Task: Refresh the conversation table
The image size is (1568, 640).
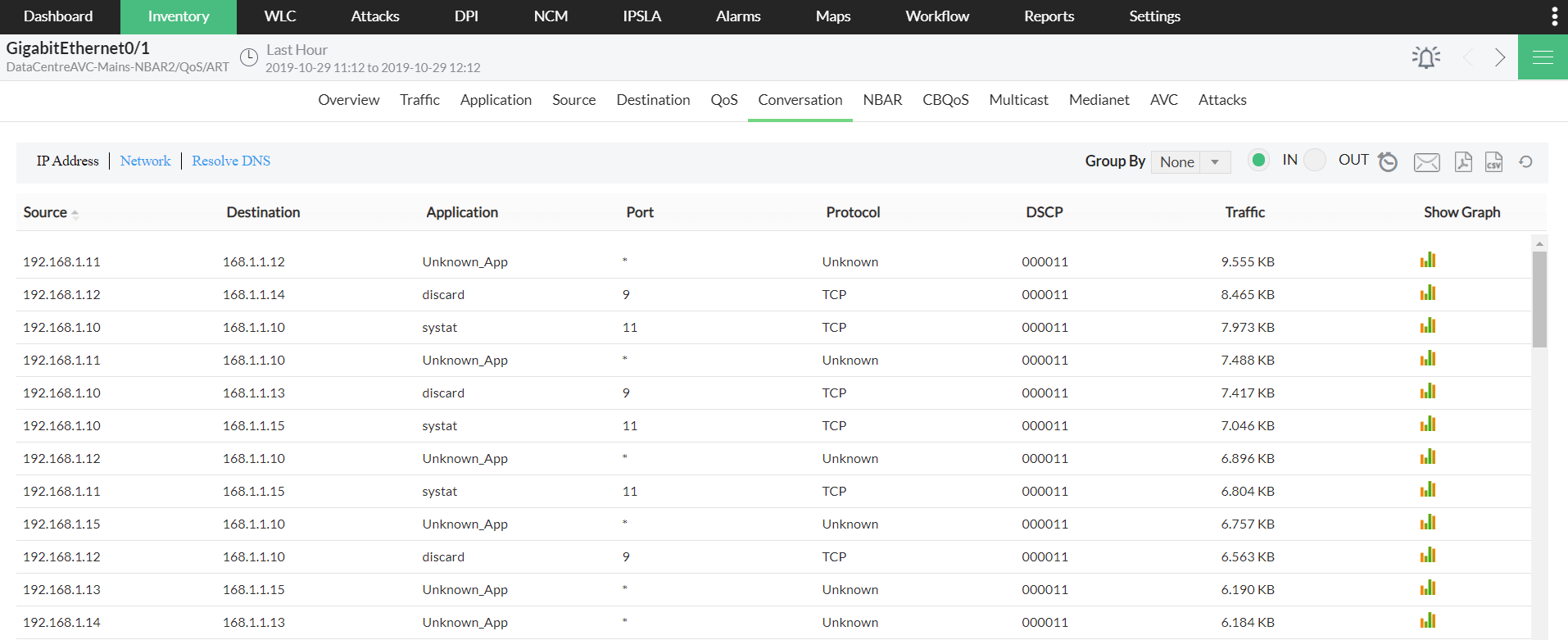Action: tap(1525, 162)
